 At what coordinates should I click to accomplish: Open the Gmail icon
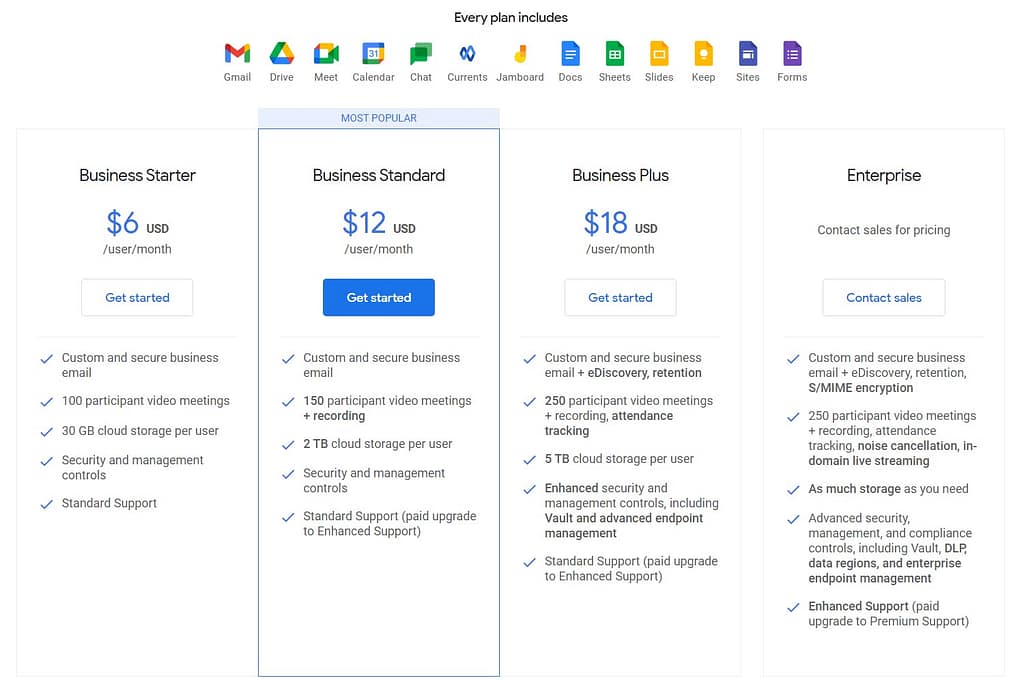pyautogui.click(x=236, y=54)
